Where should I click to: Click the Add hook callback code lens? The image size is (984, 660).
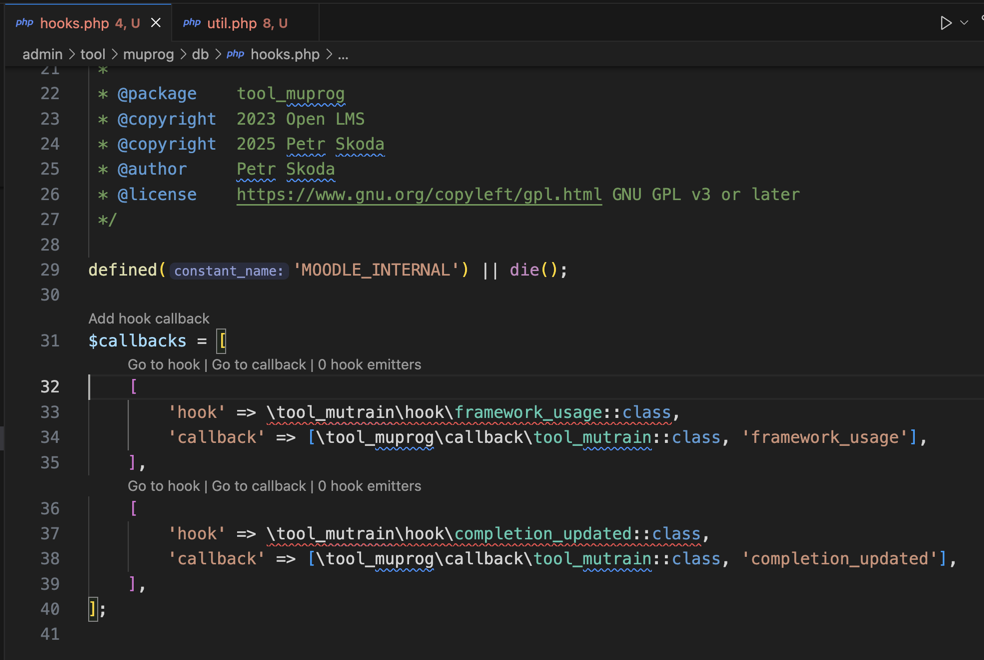point(149,319)
